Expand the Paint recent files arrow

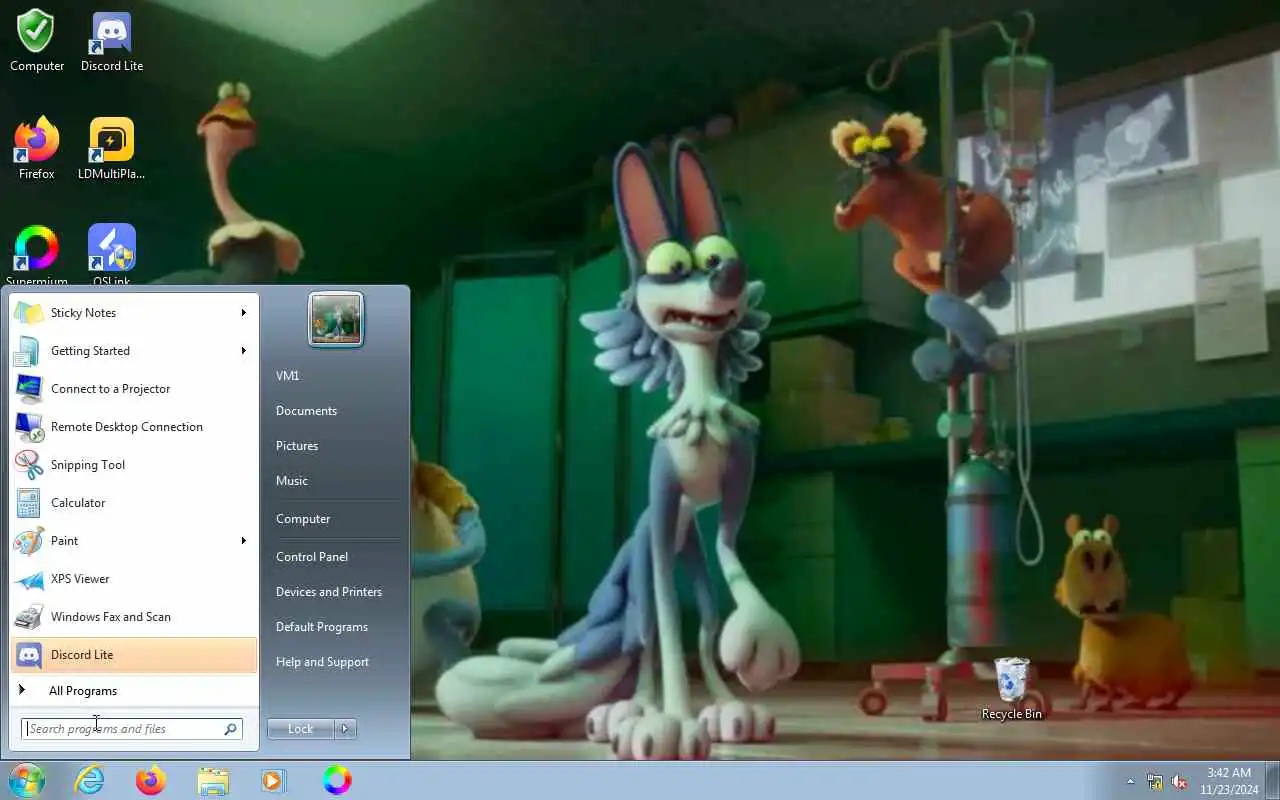coord(243,541)
